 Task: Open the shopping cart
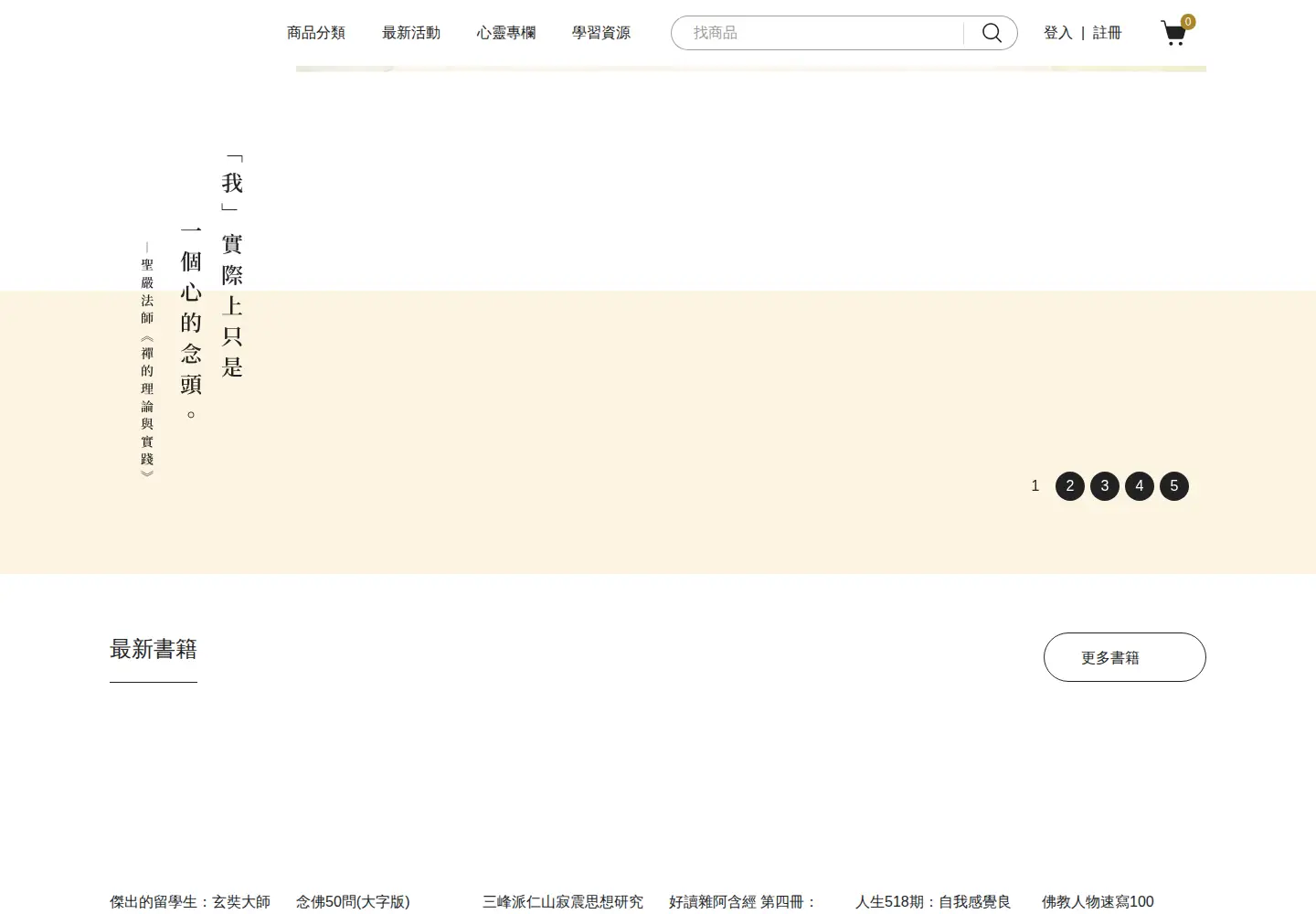coord(1176,32)
